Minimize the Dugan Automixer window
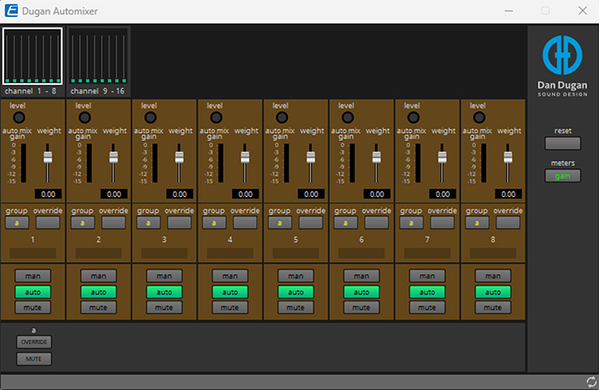The width and height of the screenshot is (600, 390). pos(509,11)
